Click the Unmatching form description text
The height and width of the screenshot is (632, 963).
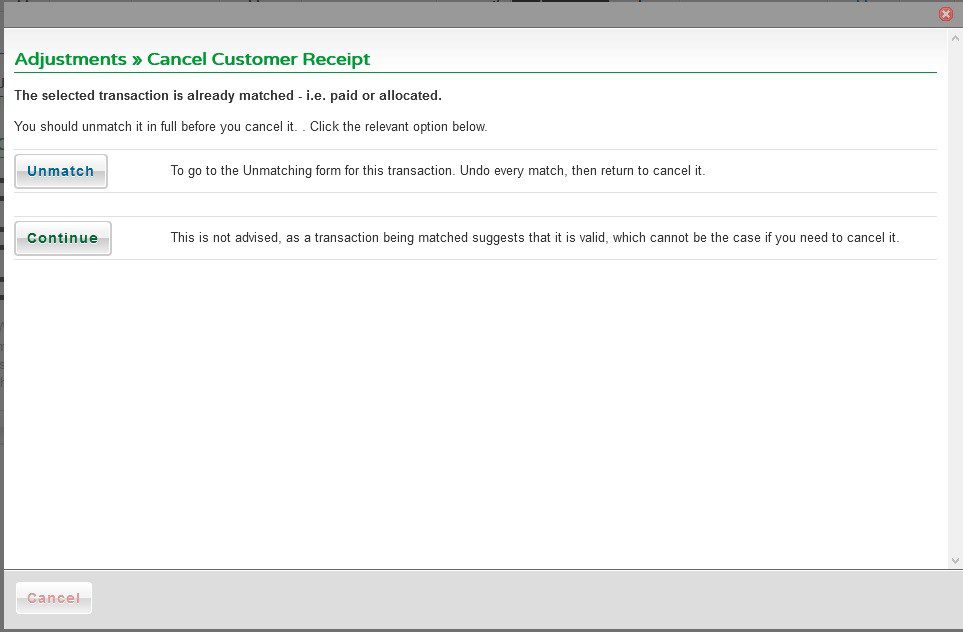(438, 171)
